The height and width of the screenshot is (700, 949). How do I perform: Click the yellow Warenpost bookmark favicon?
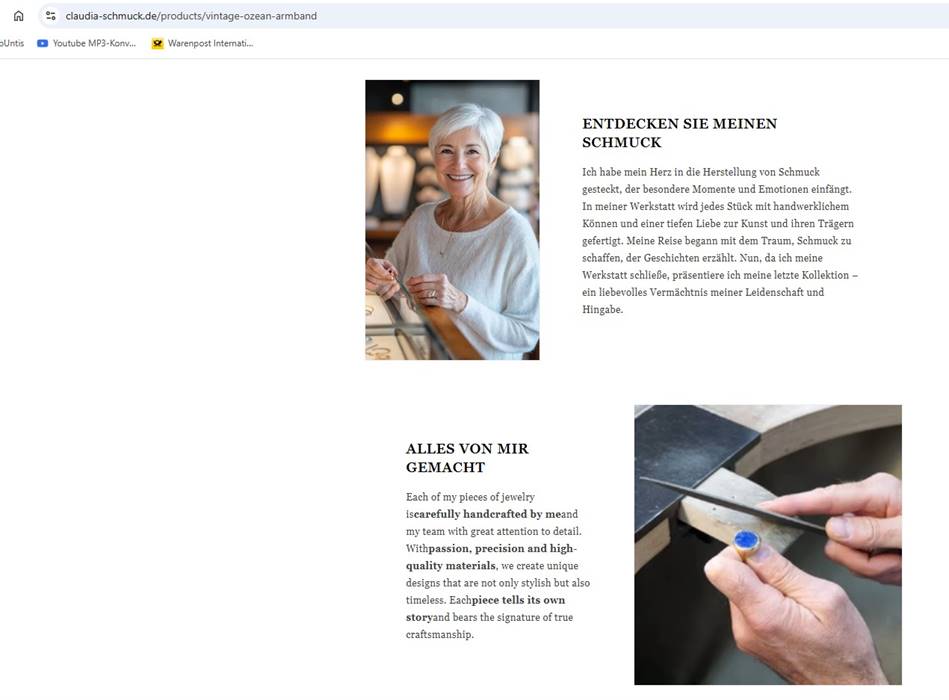pyautogui.click(x=157, y=44)
